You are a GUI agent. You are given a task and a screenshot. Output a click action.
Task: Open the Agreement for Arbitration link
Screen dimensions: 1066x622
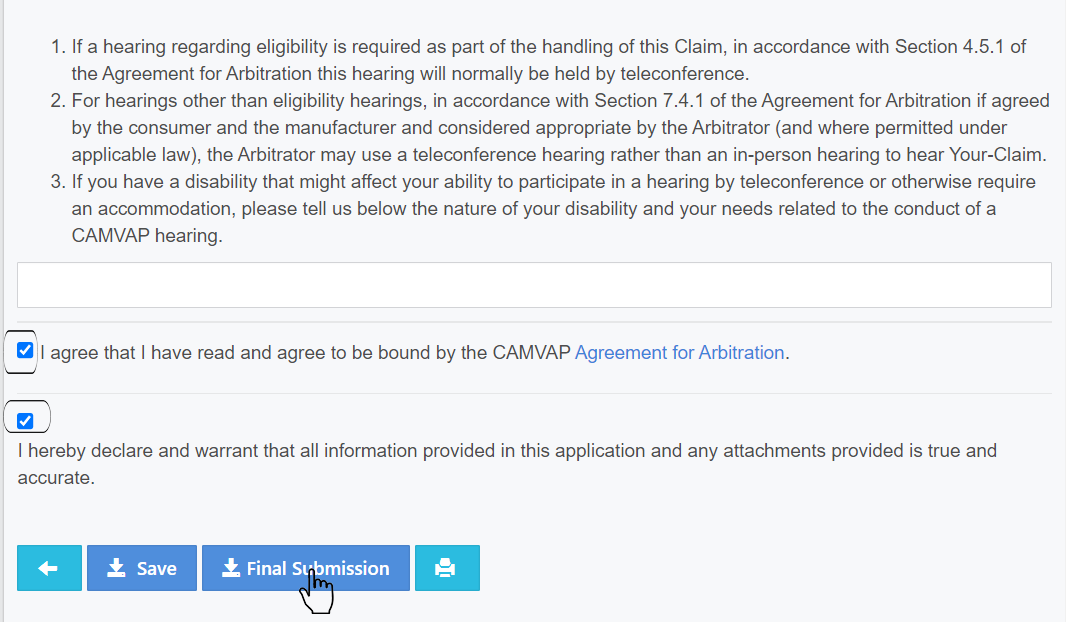(679, 353)
